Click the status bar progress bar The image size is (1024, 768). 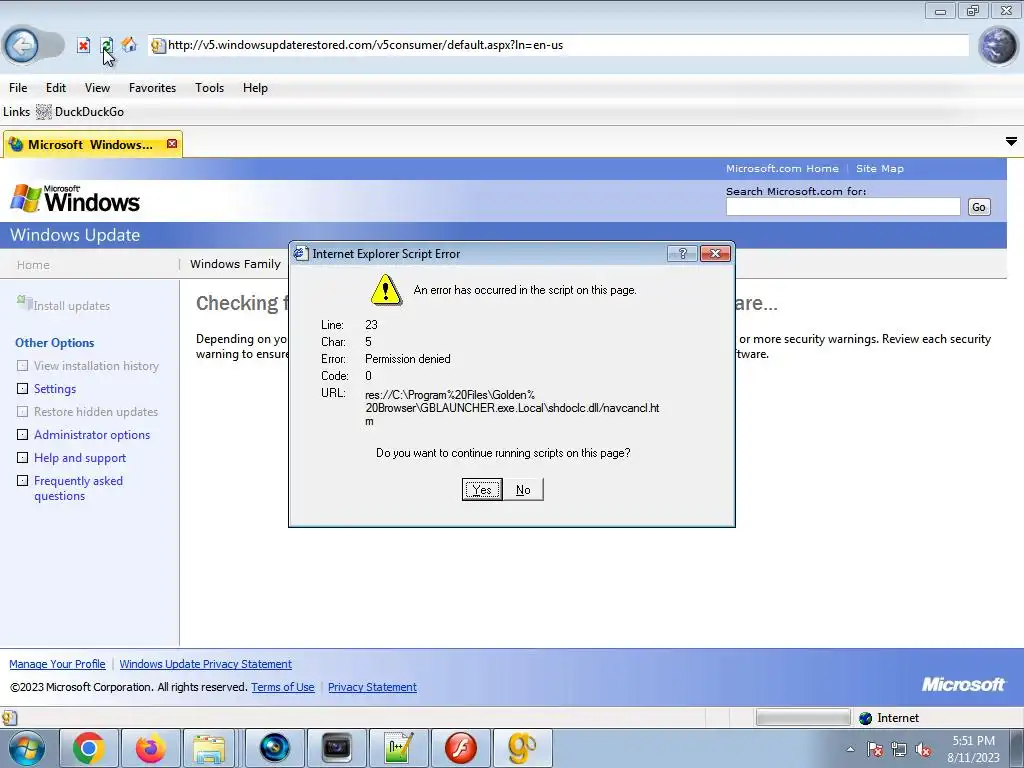[803, 718]
